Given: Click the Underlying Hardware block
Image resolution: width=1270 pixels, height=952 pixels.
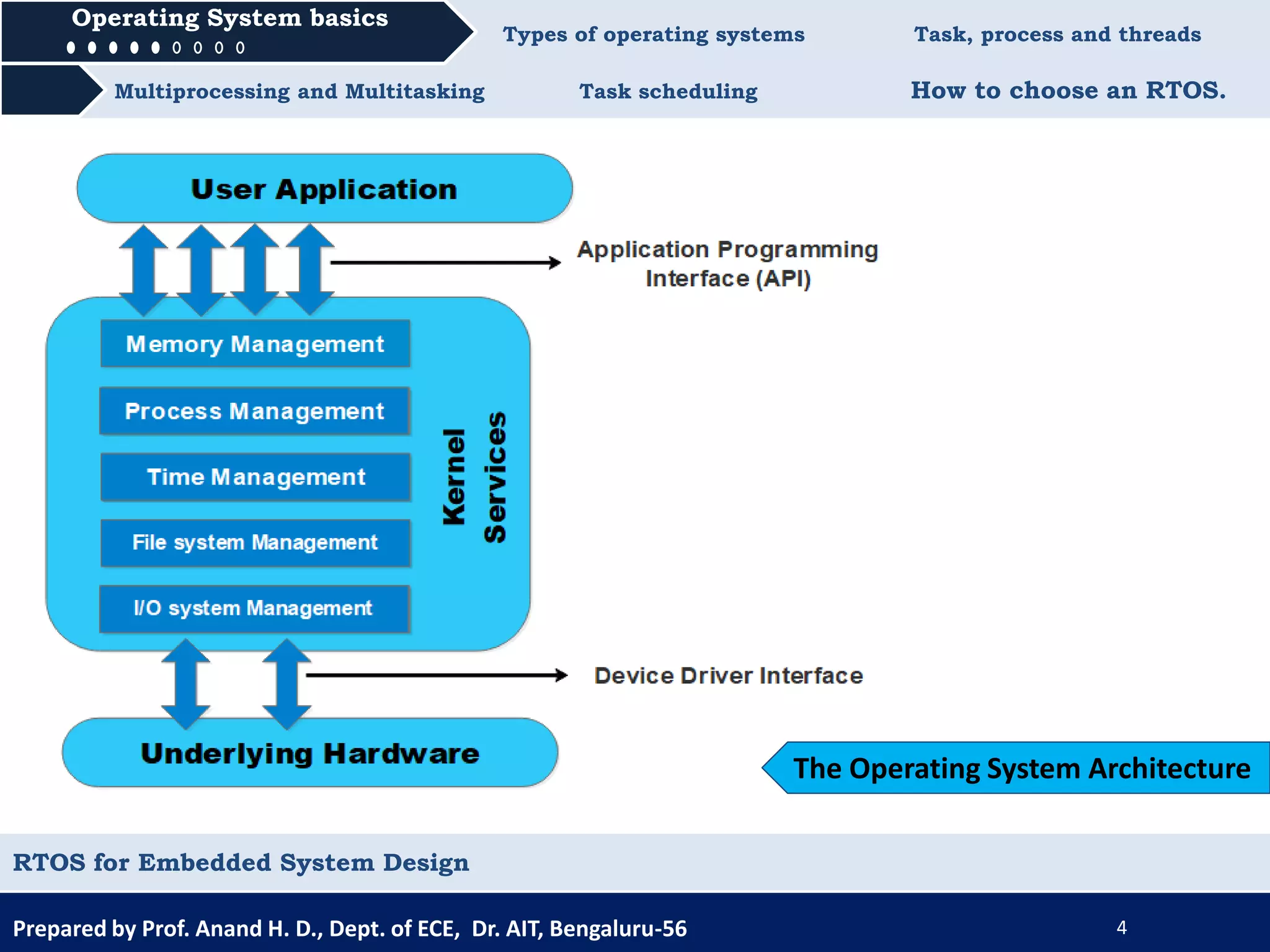Looking at the screenshot, I should tap(310, 753).
